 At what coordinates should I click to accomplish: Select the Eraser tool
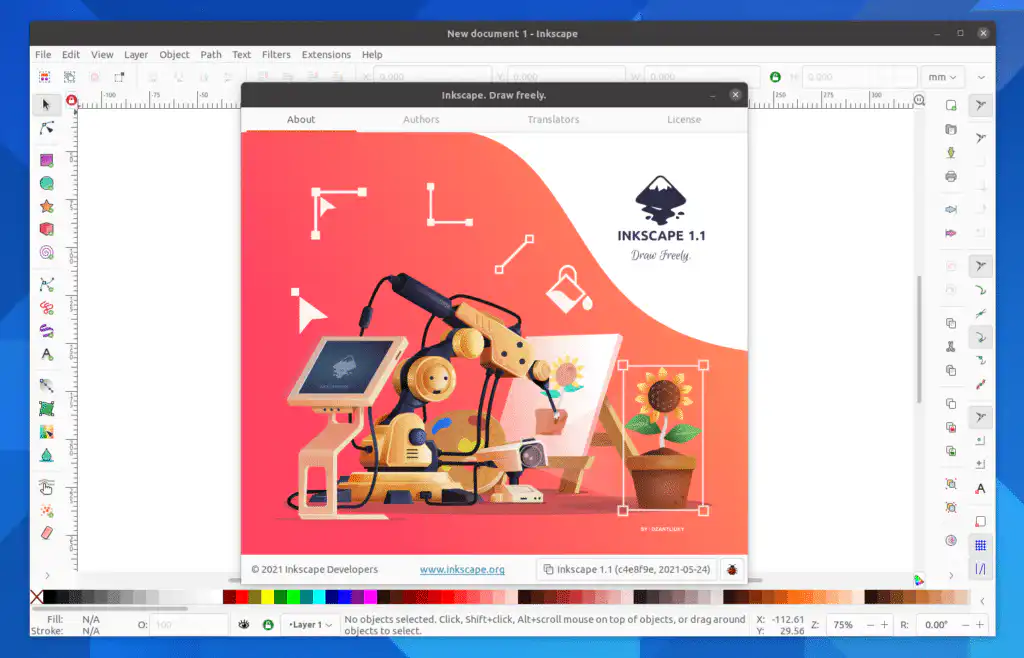click(x=45, y=533)
